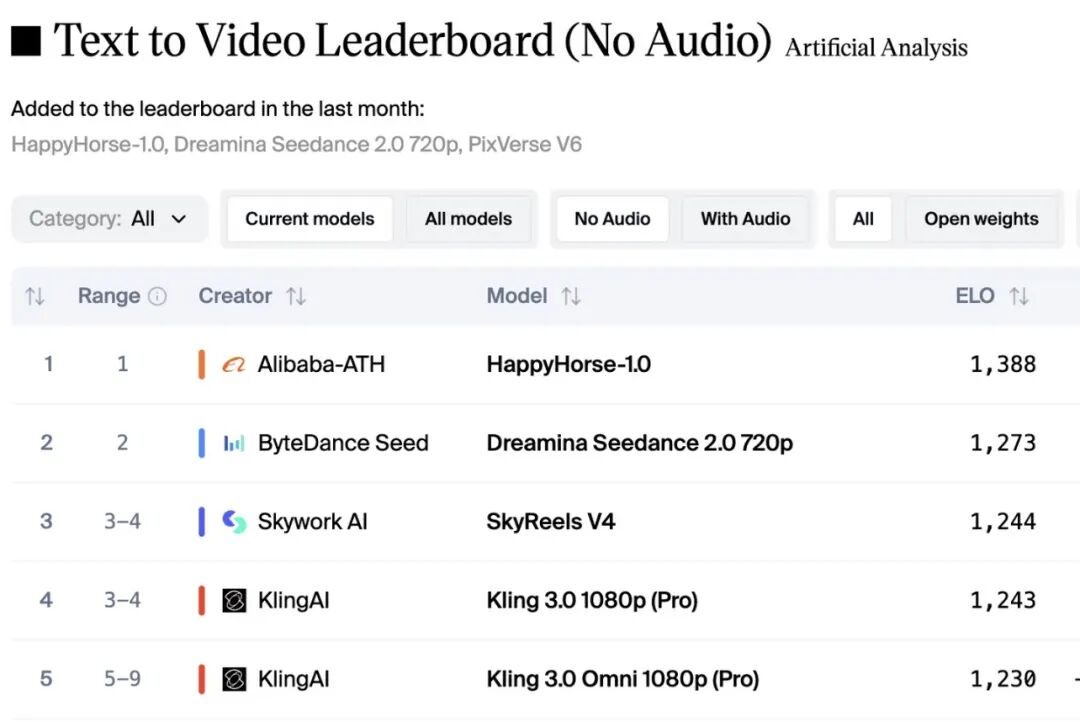This screenshot has height=722, width=1080.
Task: Select the No Audio filter
Action: point(612,219)
